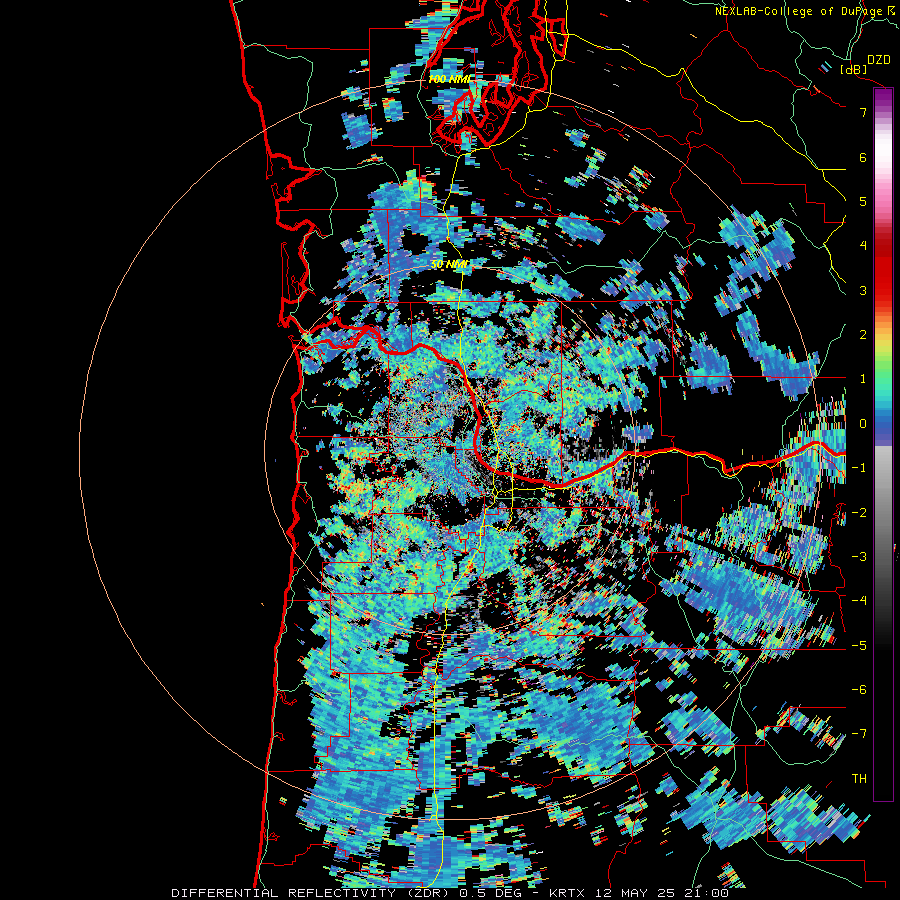900x900 pixels.
Task: Click the -1 value on the scale
Action: 859,468
